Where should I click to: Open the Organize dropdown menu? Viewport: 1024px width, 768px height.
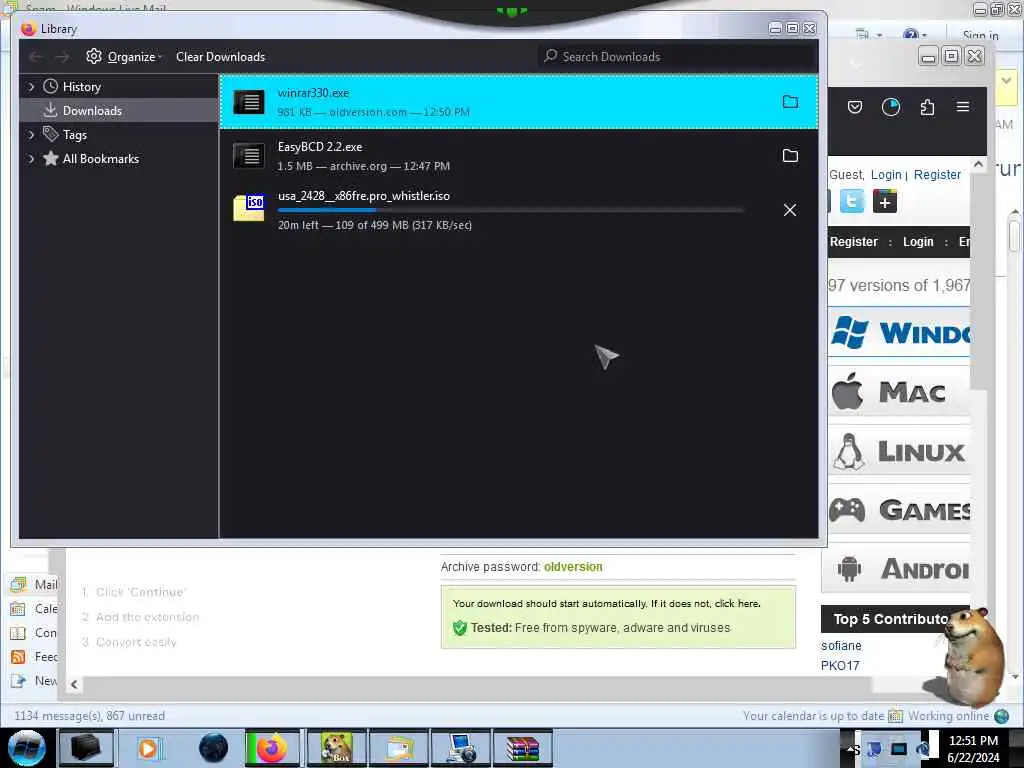coord(135,57)
